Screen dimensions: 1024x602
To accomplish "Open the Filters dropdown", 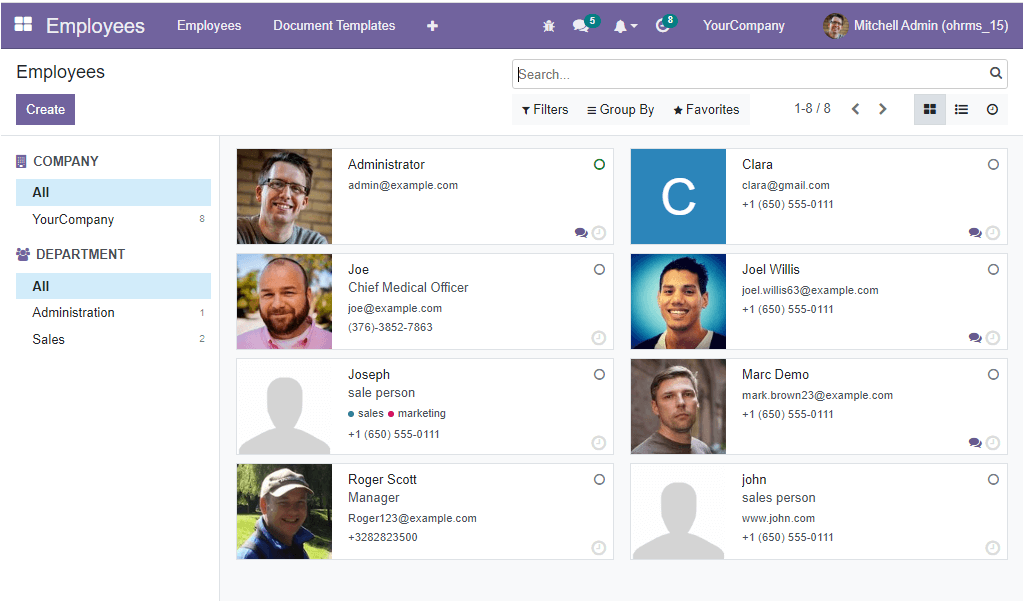I will click(545, 110).
